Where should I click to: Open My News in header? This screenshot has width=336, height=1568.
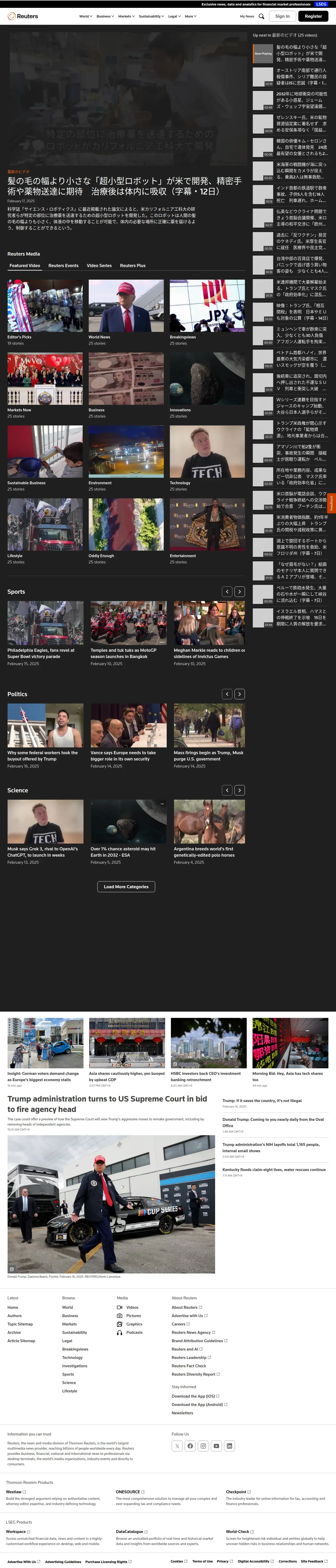pyautogui.click(x=247, y=16)
